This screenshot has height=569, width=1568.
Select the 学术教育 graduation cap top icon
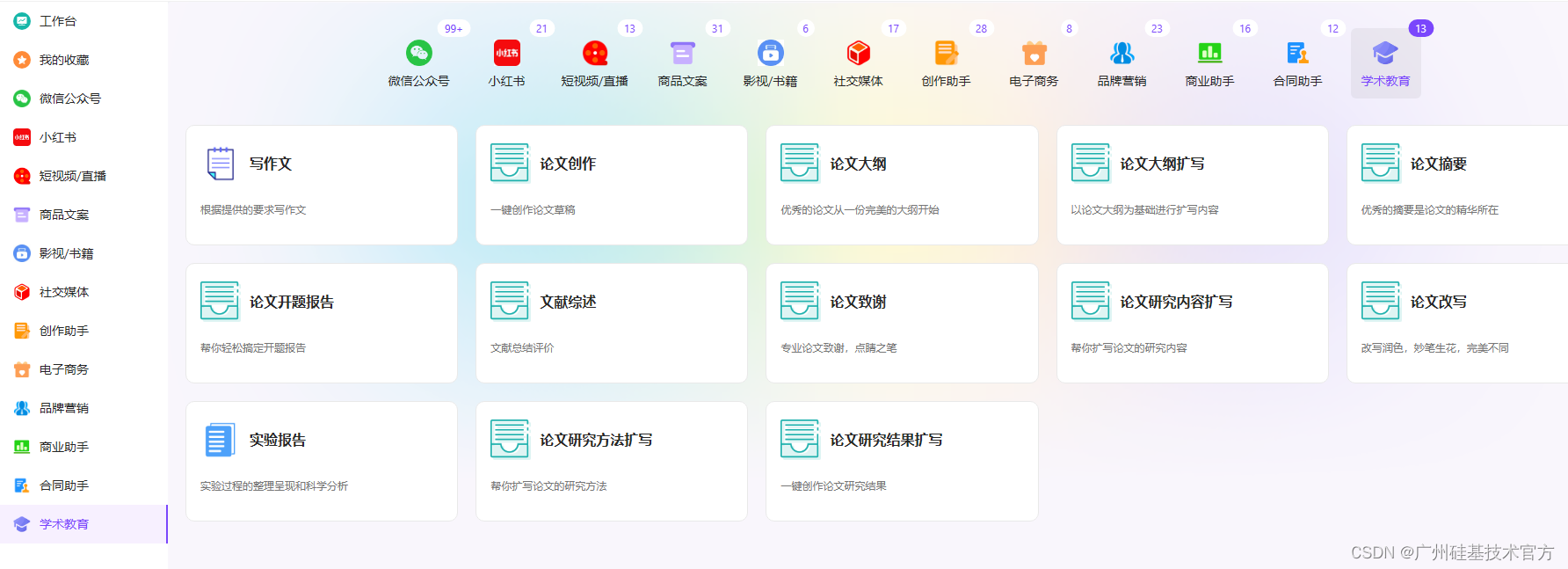coord(1385,53)
